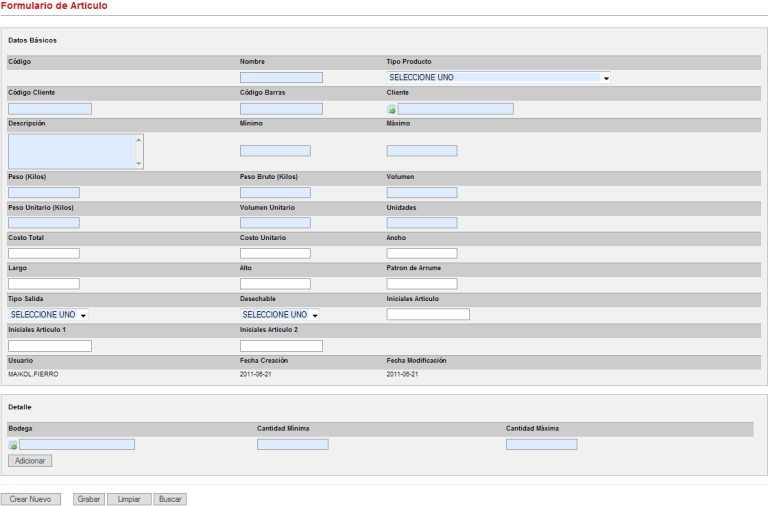Click the Costo Total input
Viewport: 768px width, 506px height.
click(x=43, y=254)
